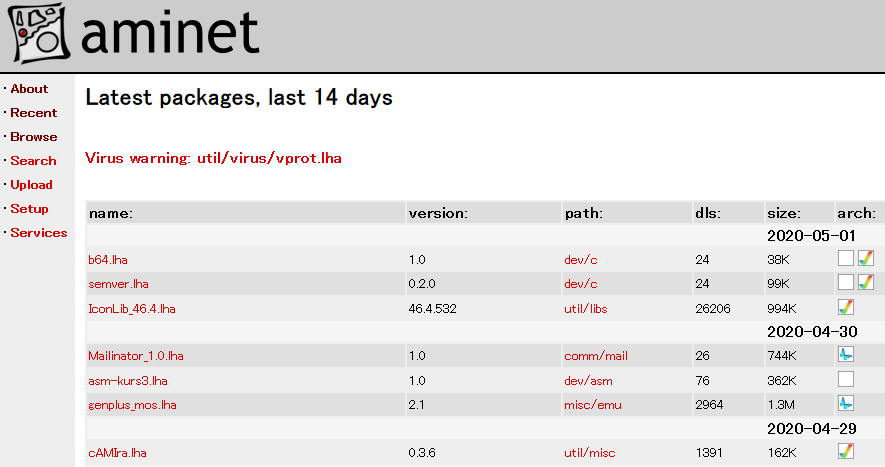Click size value 362K
This screenshot has width=885, height=467.
pyautogui.click(x=782, y=381)
